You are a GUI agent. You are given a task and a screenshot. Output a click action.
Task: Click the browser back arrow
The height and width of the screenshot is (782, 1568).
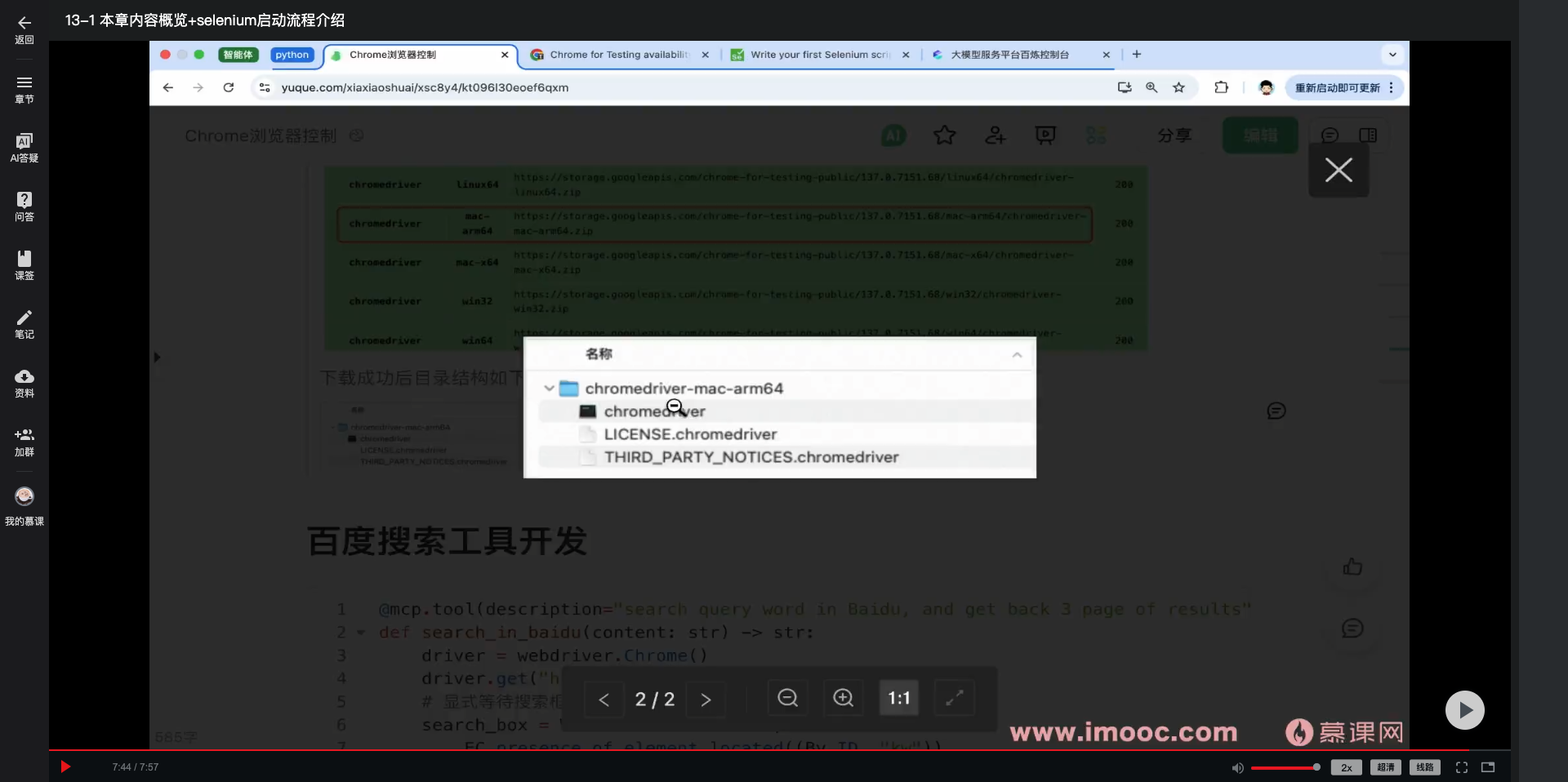point(168,87)
